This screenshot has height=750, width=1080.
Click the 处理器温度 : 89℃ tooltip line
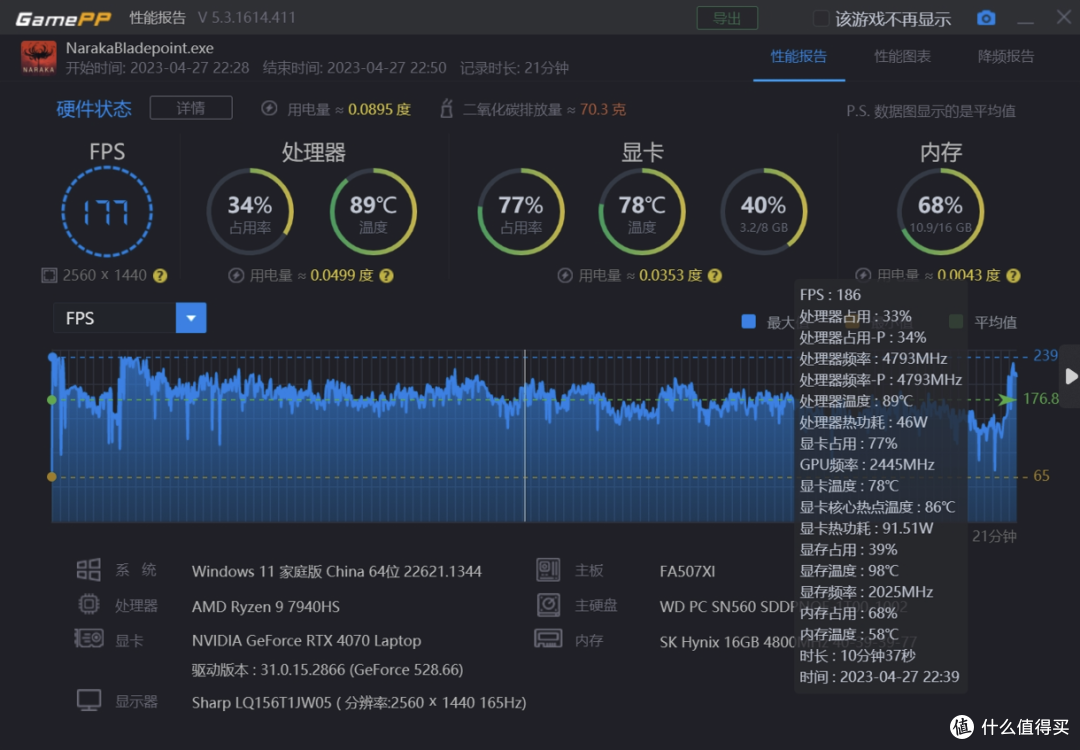coord(855,401)
